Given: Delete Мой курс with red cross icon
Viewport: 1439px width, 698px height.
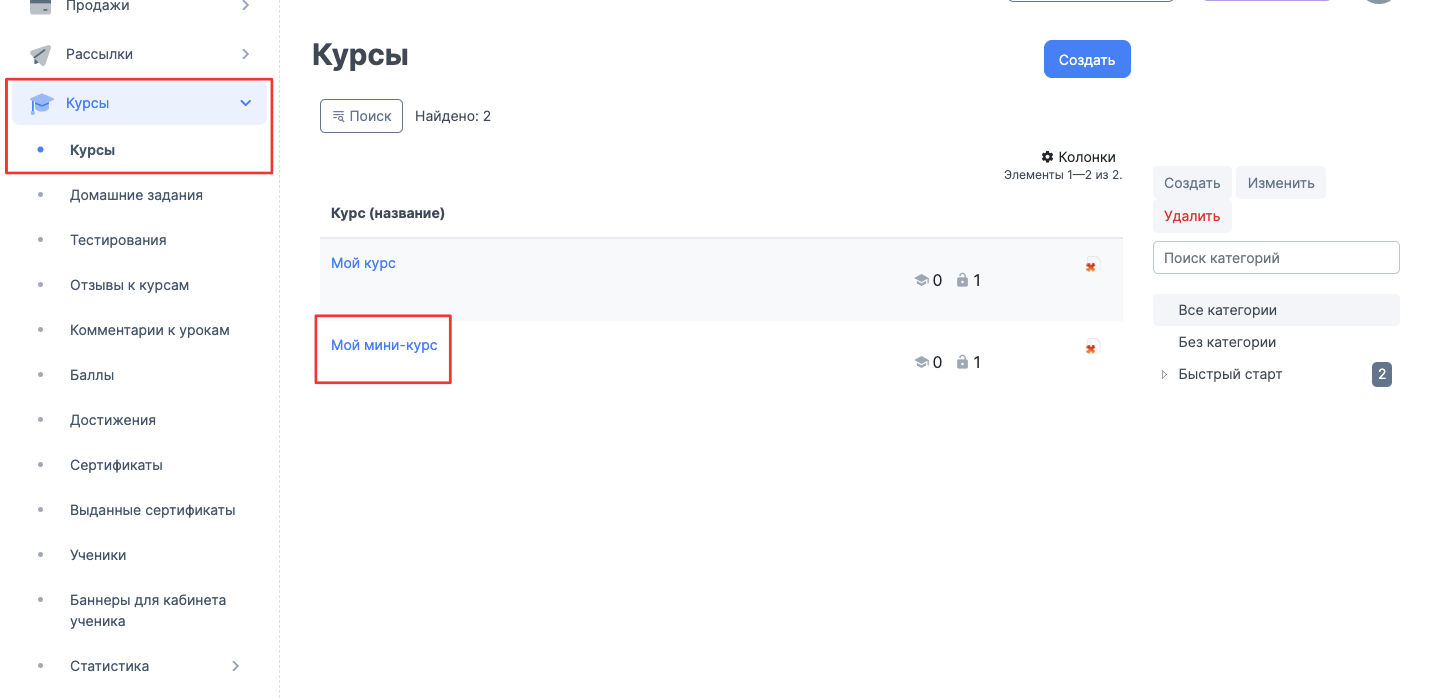Looking at the screenshot, I should [1091, 266].
